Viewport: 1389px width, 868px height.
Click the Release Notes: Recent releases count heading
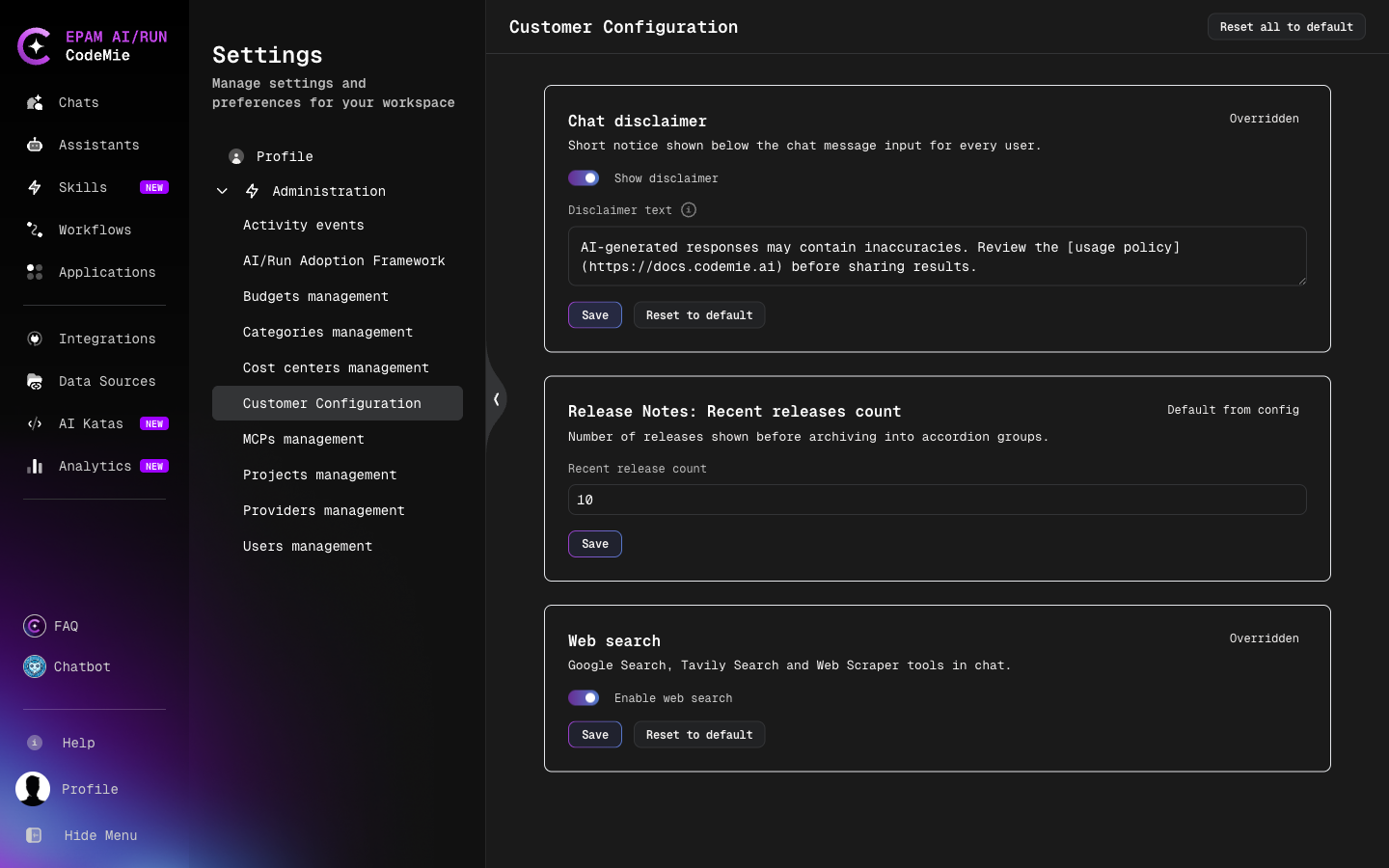735,412
